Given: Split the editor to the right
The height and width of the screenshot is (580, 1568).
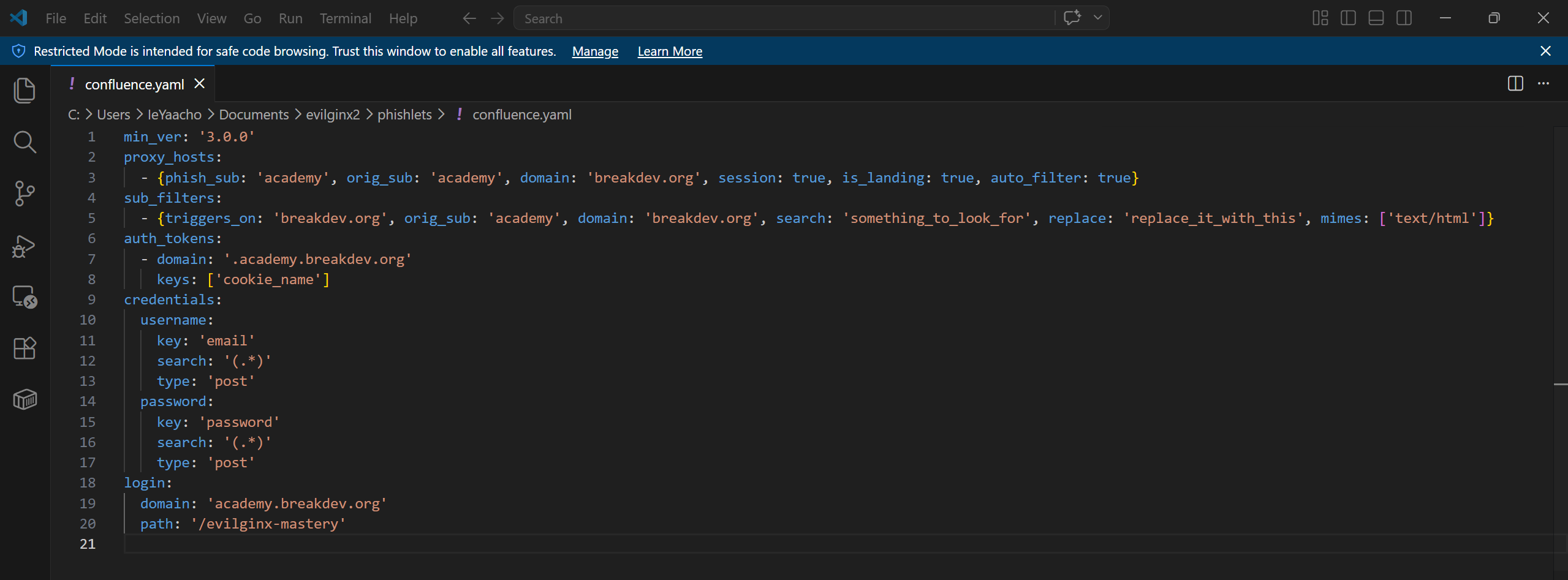Looking at the screenshot, I should click(1515, 83).
